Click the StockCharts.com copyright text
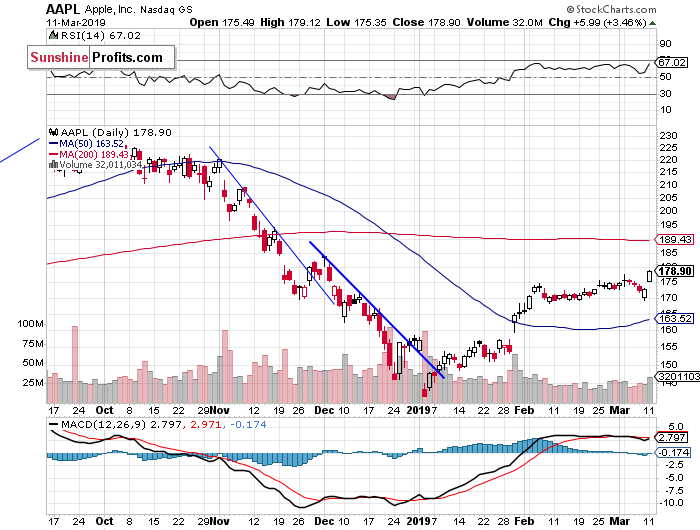Image resolution: width=700 pixels, height=530 pixels. 611,9
